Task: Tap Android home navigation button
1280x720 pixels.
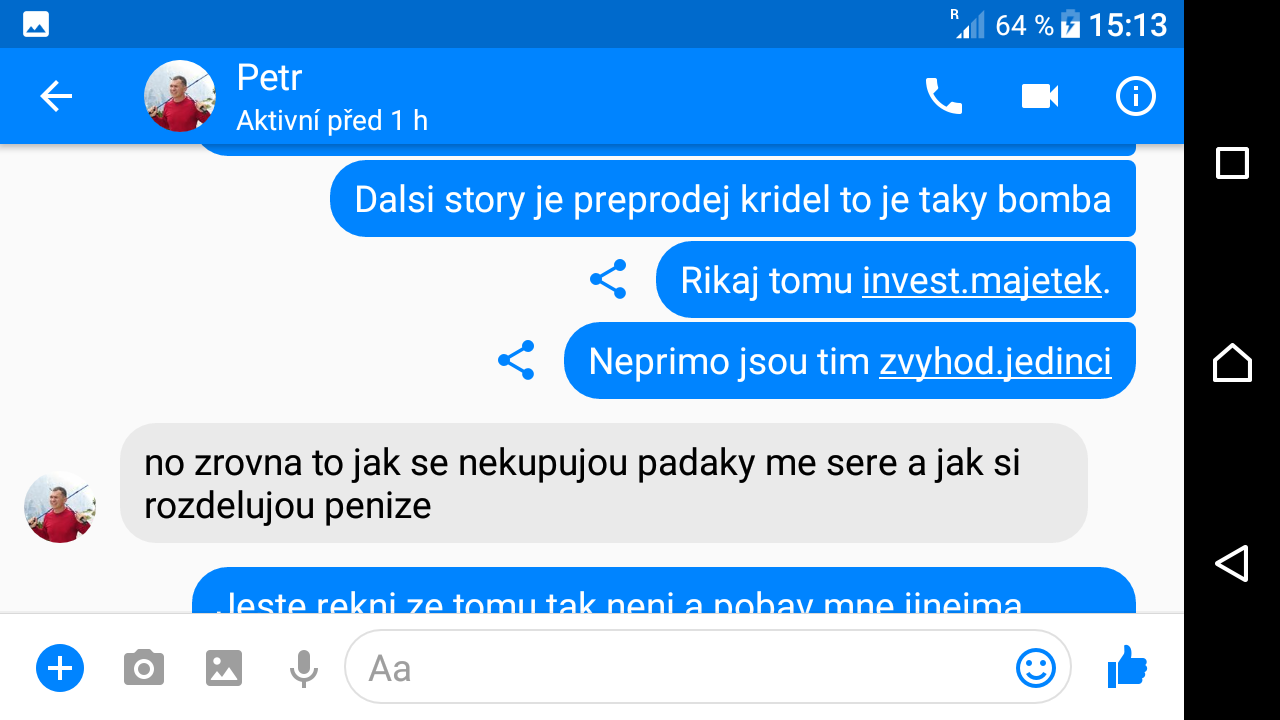Action: 1232,362
